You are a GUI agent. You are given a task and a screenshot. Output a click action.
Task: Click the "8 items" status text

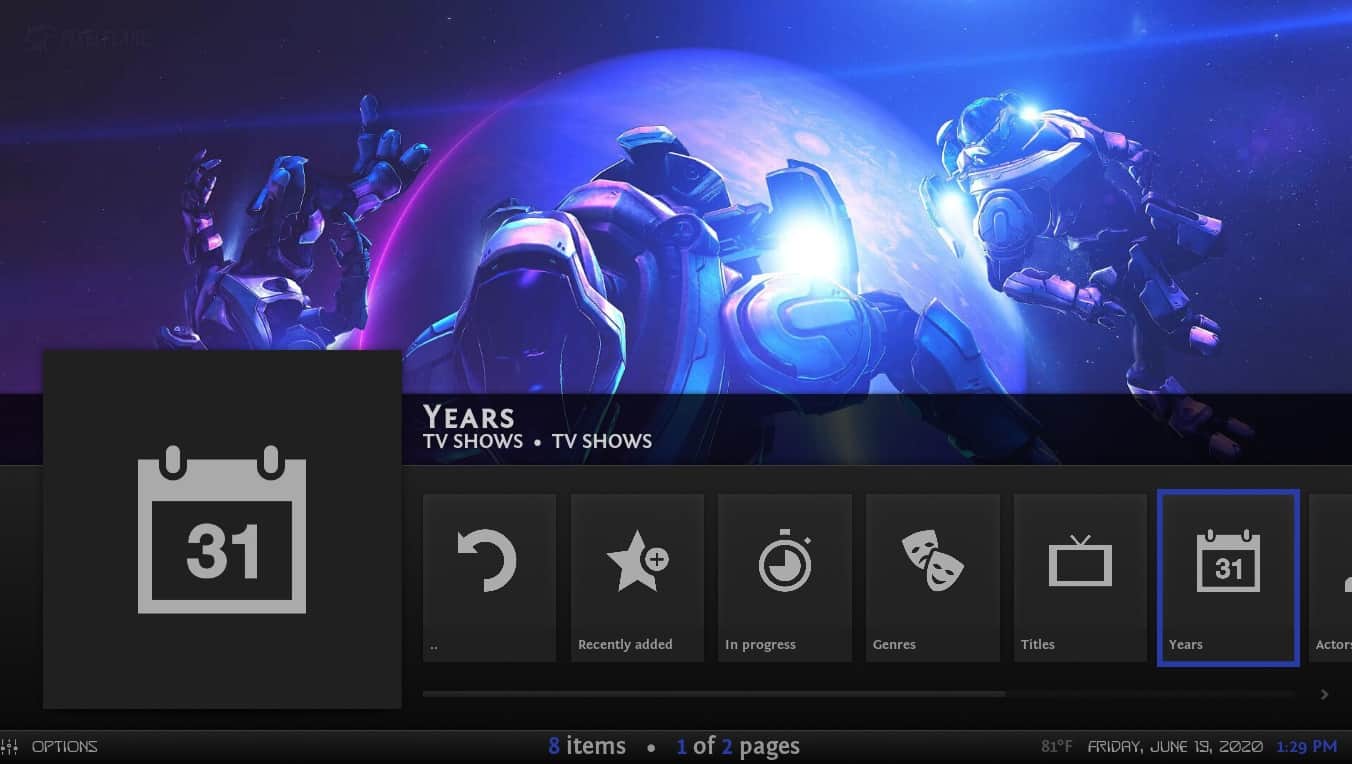[x=587, y=746]
